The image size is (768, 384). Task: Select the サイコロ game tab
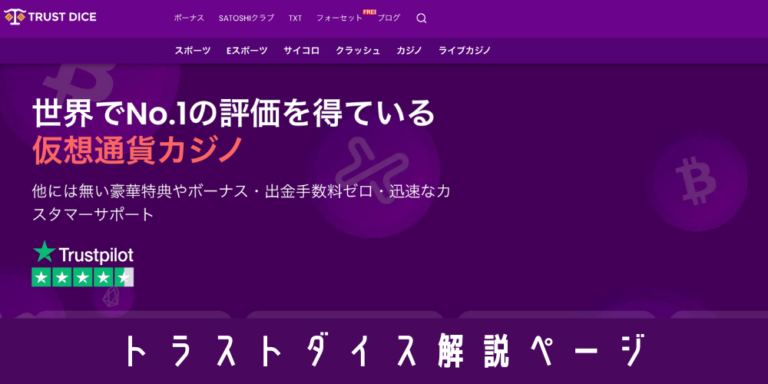(x=301, y=50)
